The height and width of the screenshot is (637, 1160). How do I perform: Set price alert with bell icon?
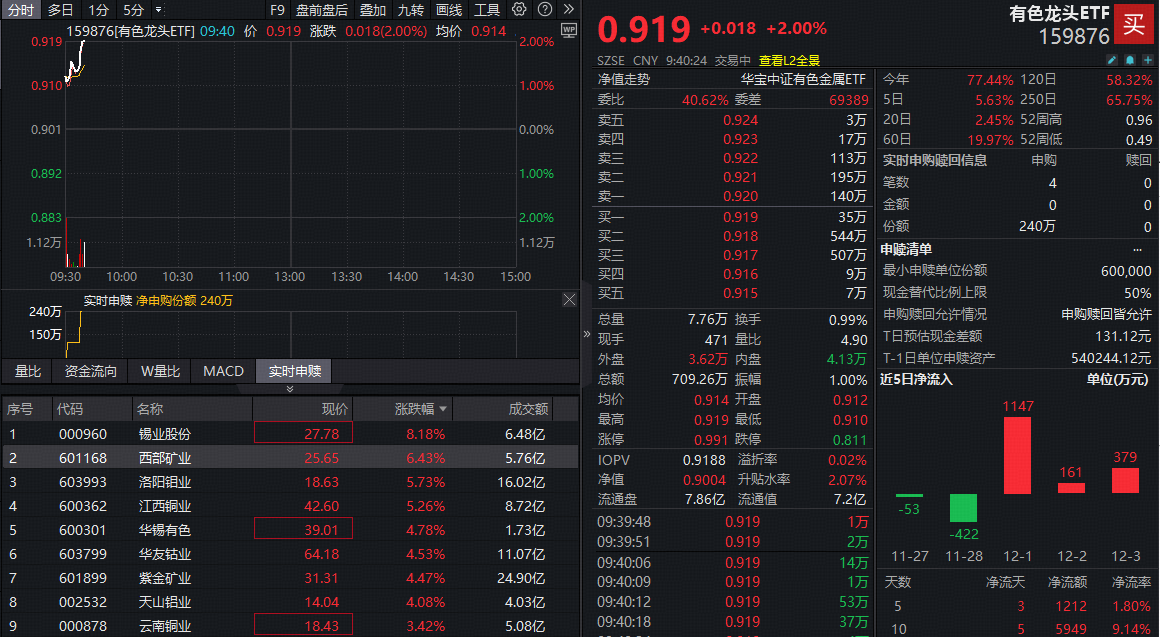point(1128,59)
